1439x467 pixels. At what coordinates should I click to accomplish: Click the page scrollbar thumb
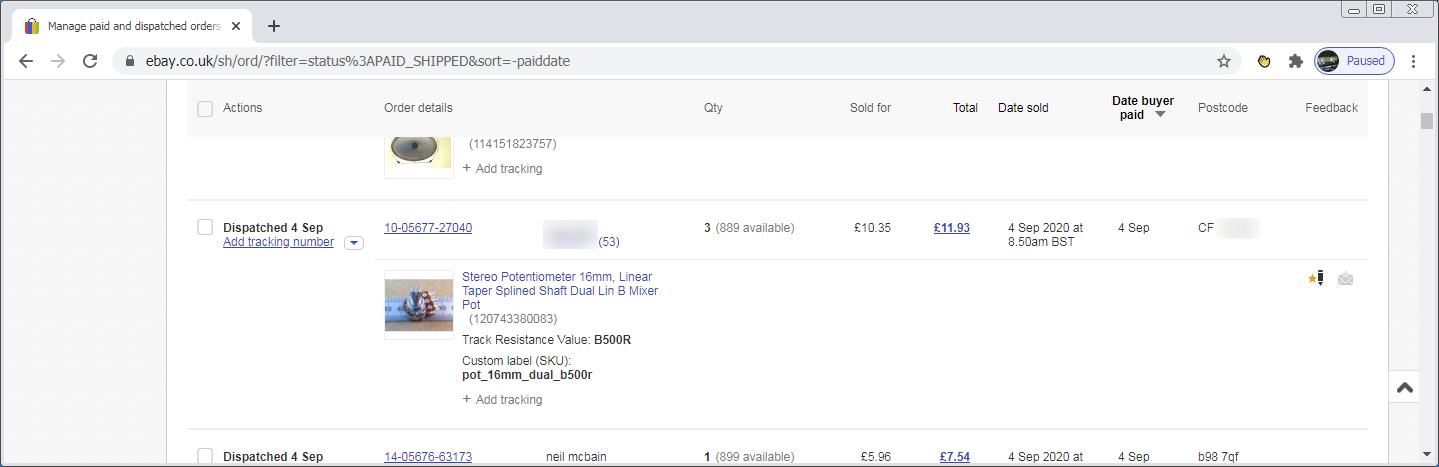1427,121
